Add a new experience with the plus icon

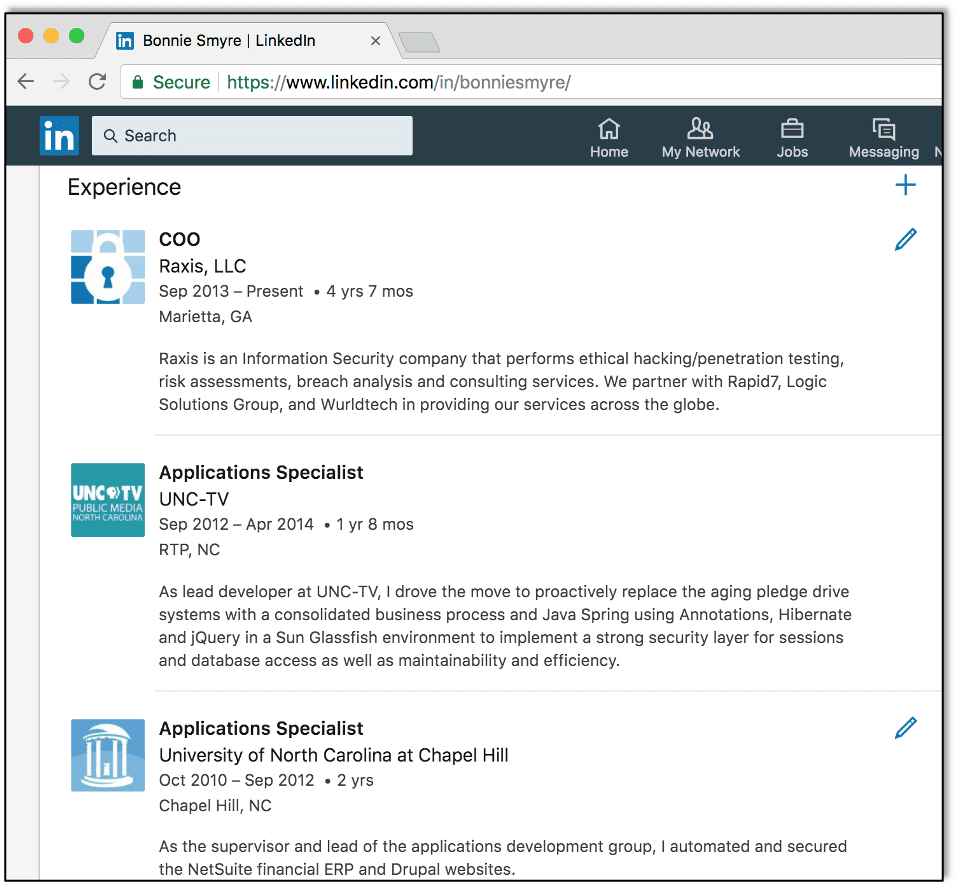coord(905,184)
